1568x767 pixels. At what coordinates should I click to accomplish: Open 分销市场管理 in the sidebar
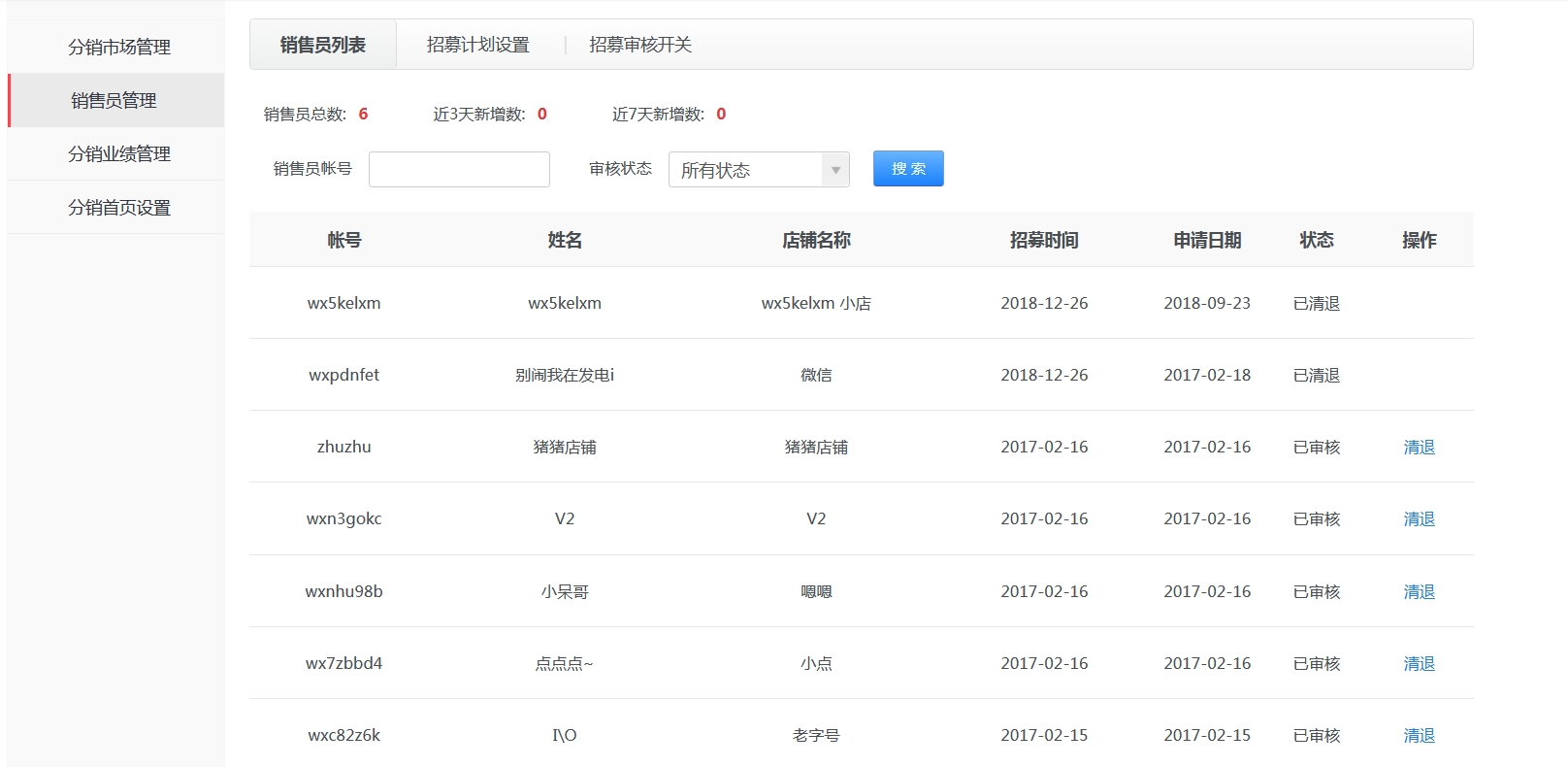(118, 47)
